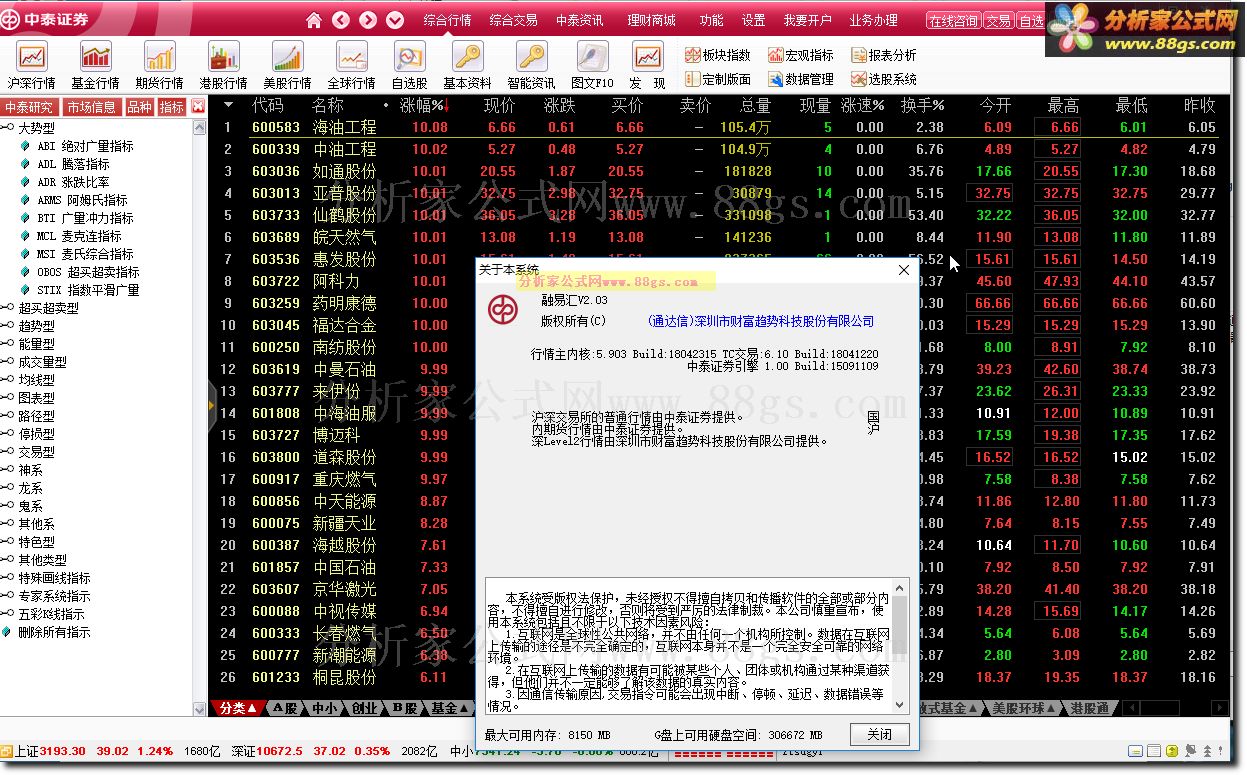Open 理财商城 menu
This screenshot has height=775, width=1247.
point(651,20)
